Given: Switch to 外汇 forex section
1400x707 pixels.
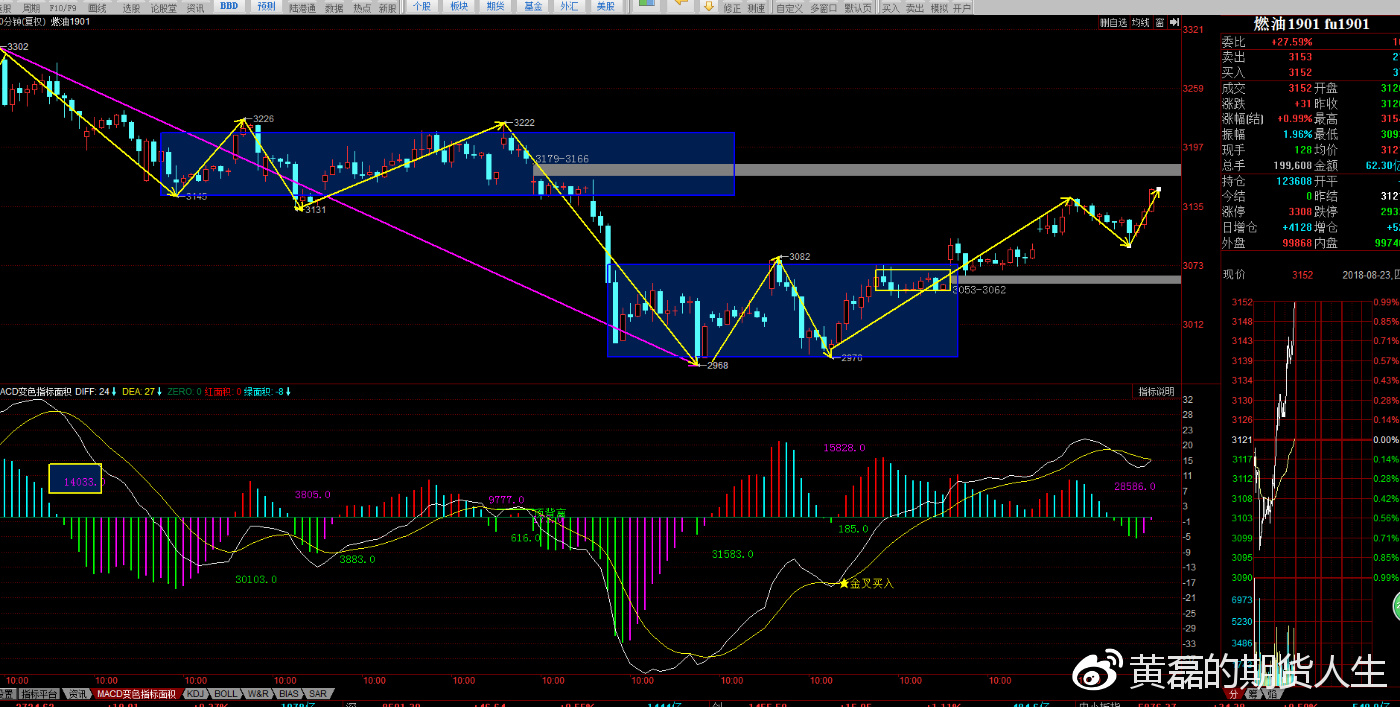Looking at the screenshot, I should 569,7.
